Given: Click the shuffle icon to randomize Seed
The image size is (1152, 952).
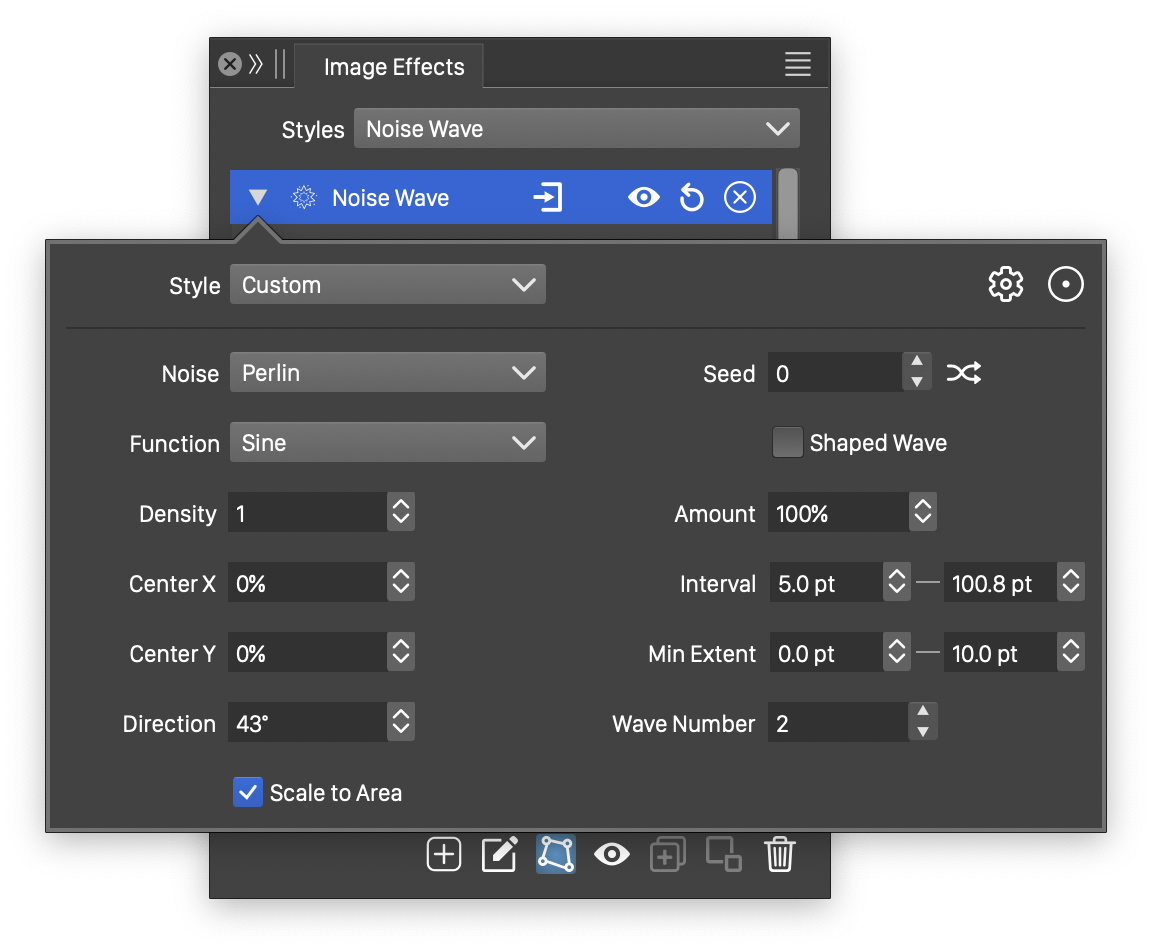Looking at the screenshot, I should pyautogui.click(x=964, y=374).
